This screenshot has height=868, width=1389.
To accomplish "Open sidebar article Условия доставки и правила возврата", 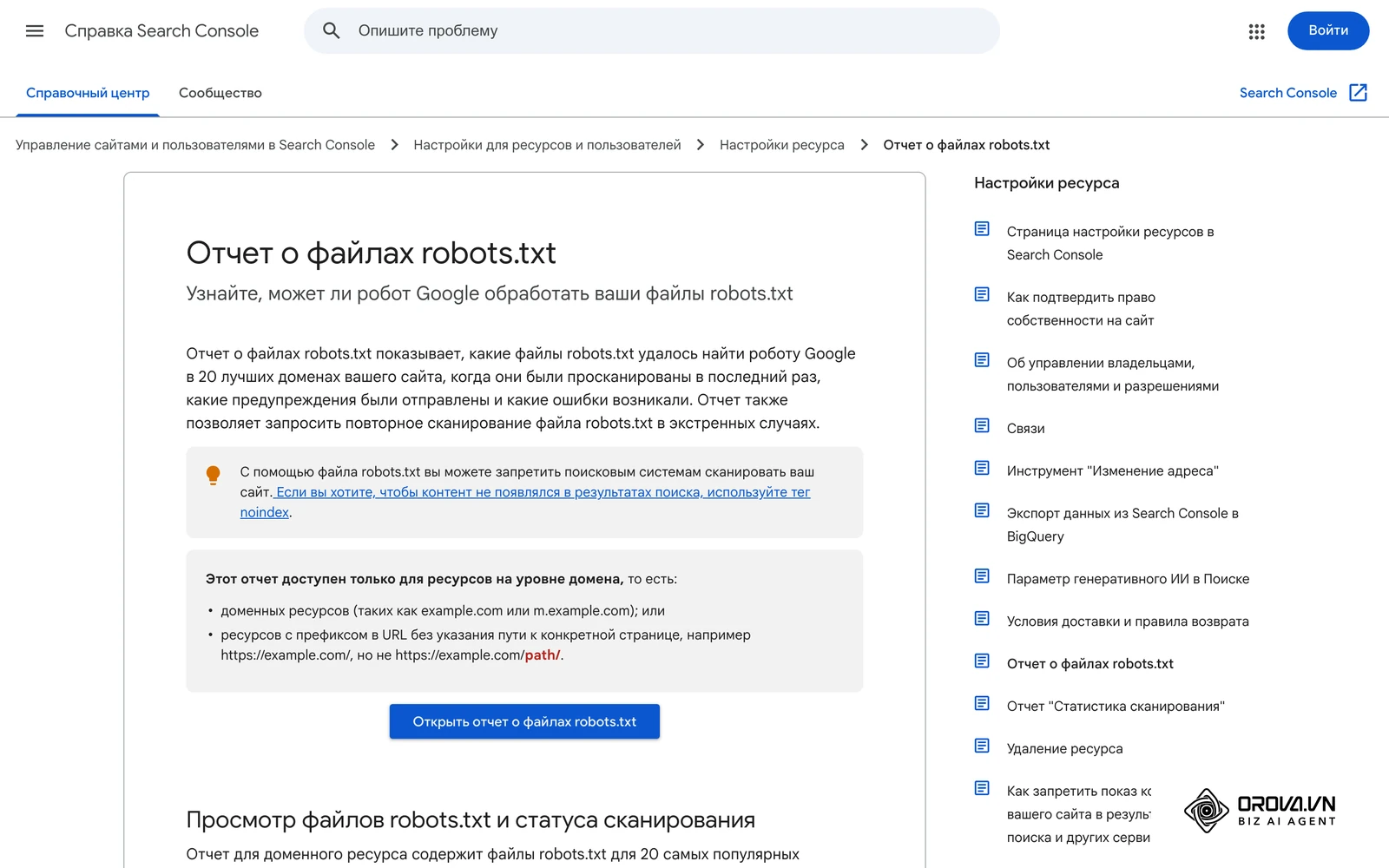I will (x=1128, y=621).
